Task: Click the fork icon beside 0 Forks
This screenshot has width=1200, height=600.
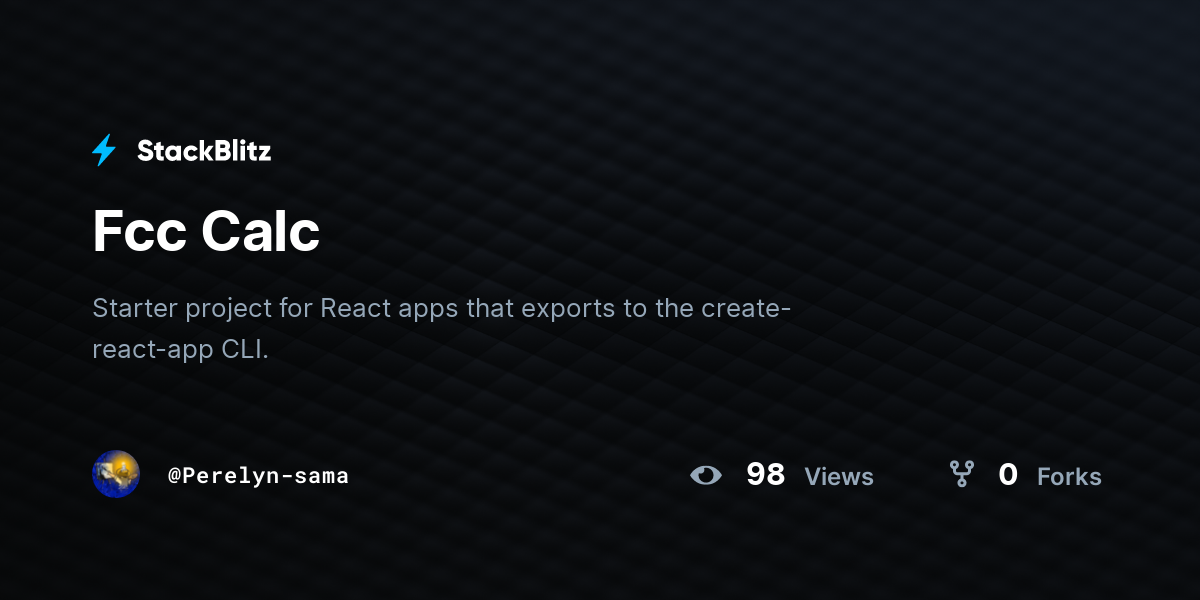Action: pos(962,474)
